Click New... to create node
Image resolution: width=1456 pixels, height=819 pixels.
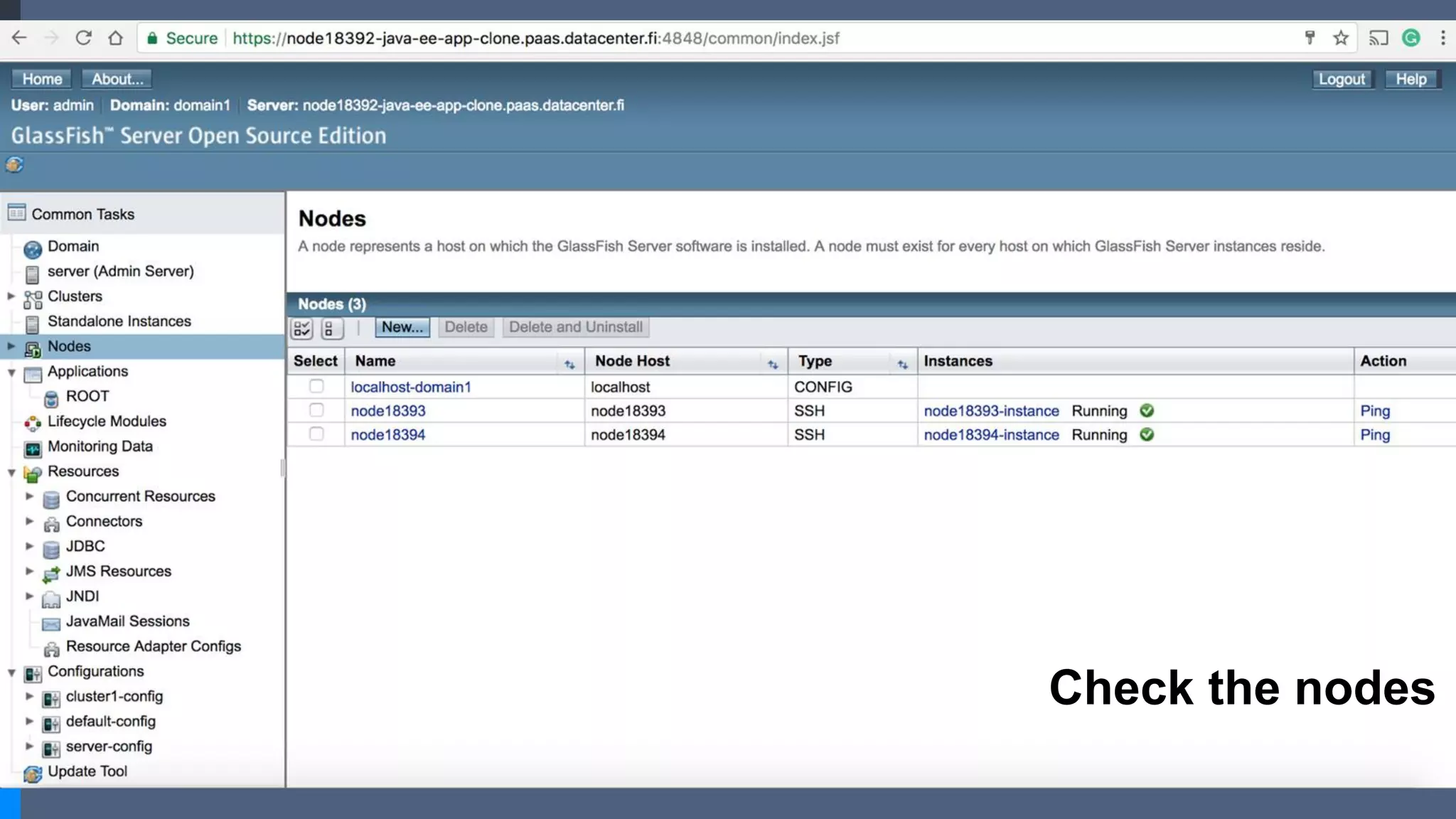click(x=402, y=327)
